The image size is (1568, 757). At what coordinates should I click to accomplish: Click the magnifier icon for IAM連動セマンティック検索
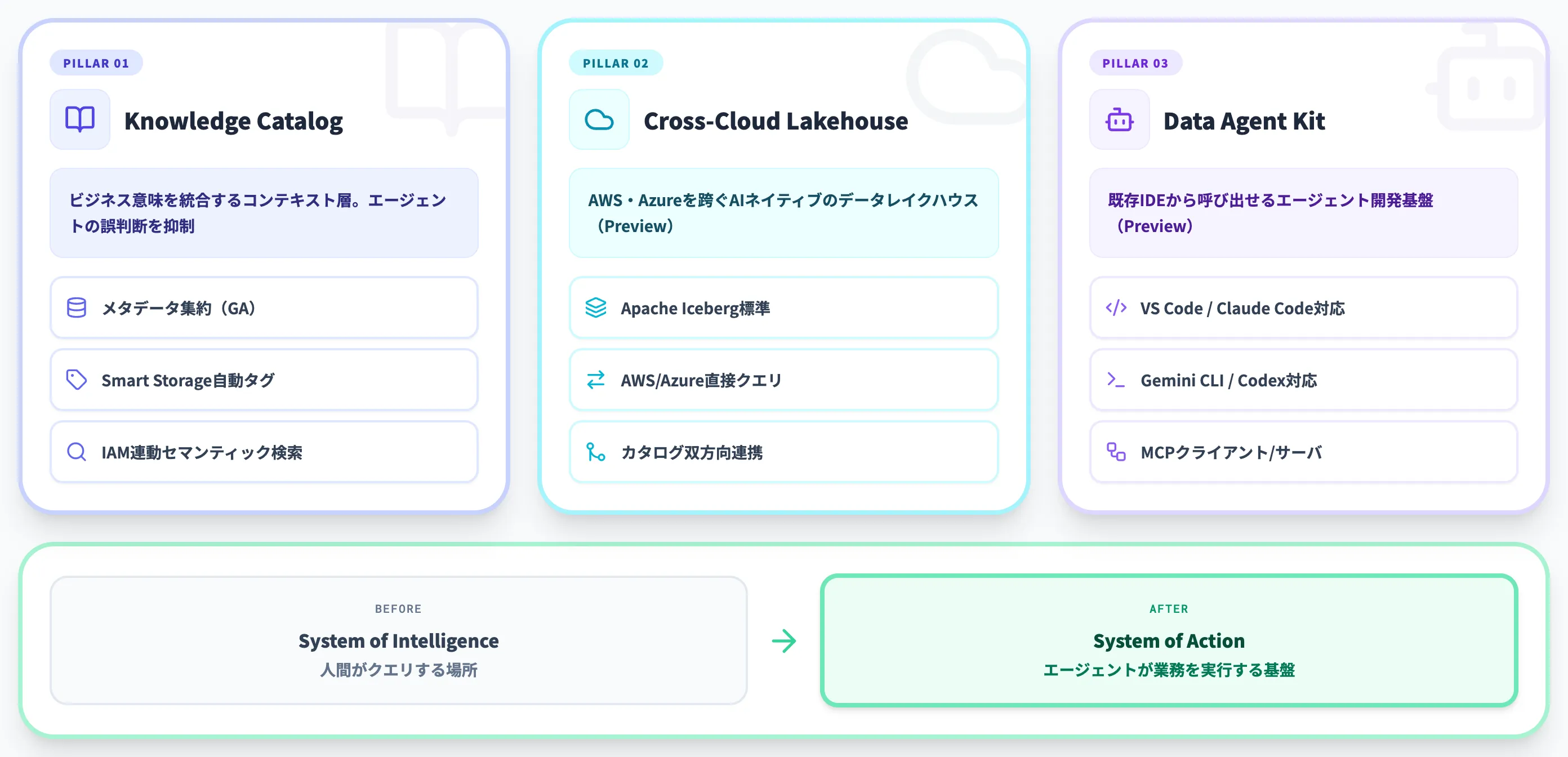click(x=77, y=452)
